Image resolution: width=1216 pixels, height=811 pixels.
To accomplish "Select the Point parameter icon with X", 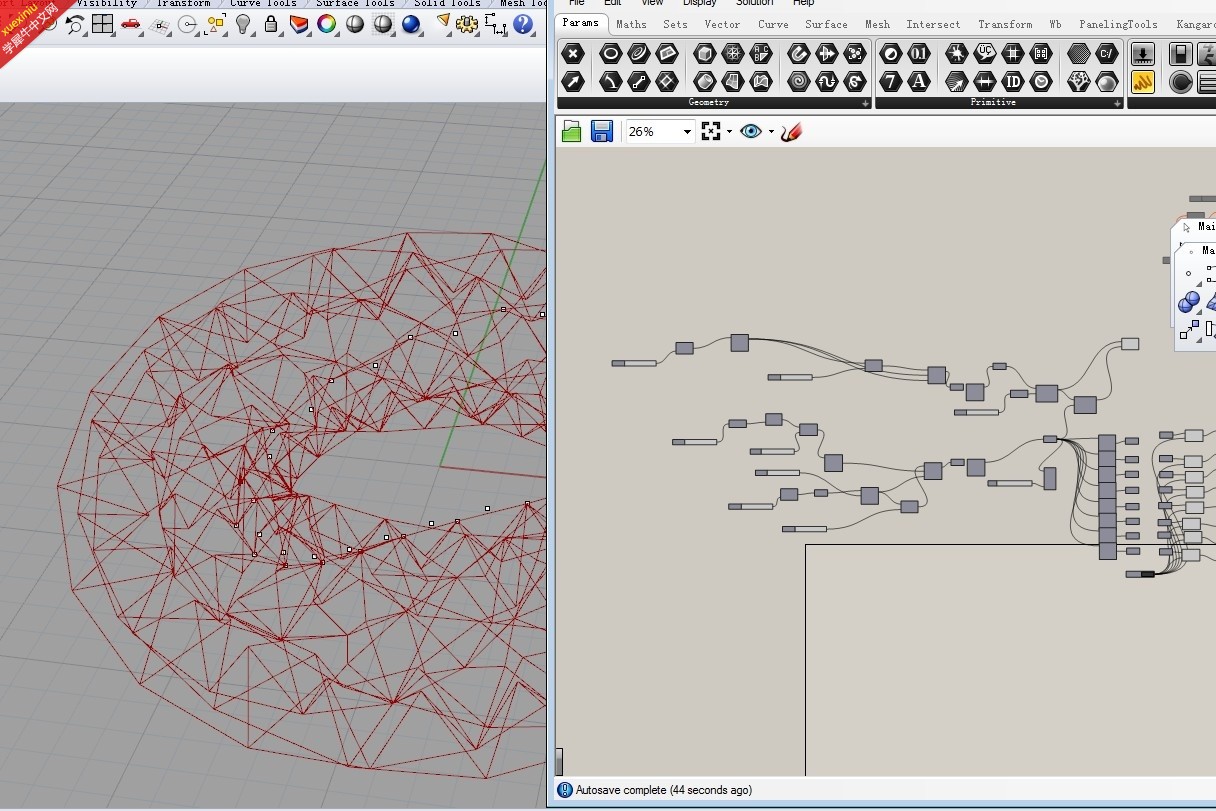I will pyautogui.click(x=573, y=54).
